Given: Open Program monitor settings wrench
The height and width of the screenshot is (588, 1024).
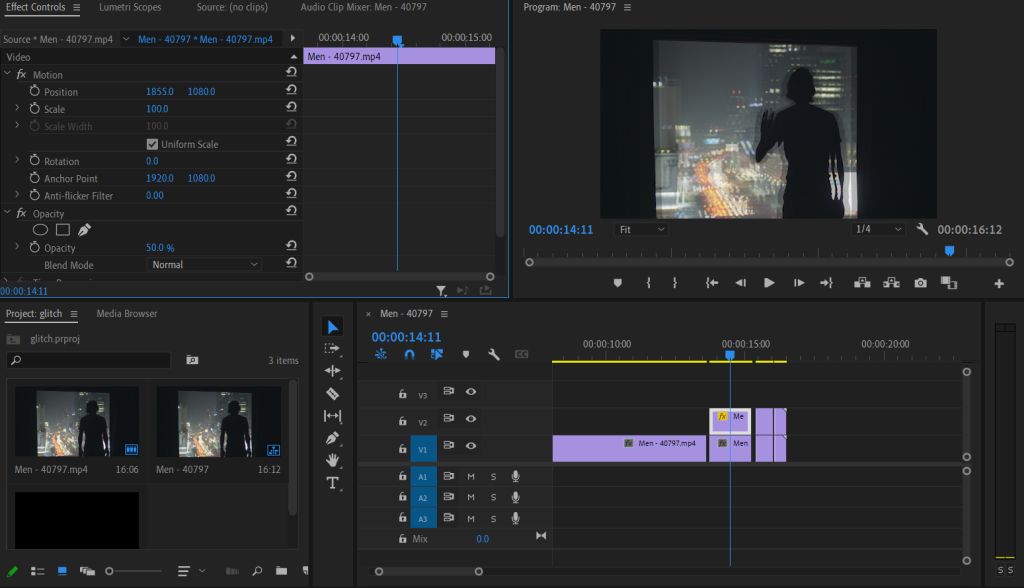Looking at the screenshot, I should (922, 229).
